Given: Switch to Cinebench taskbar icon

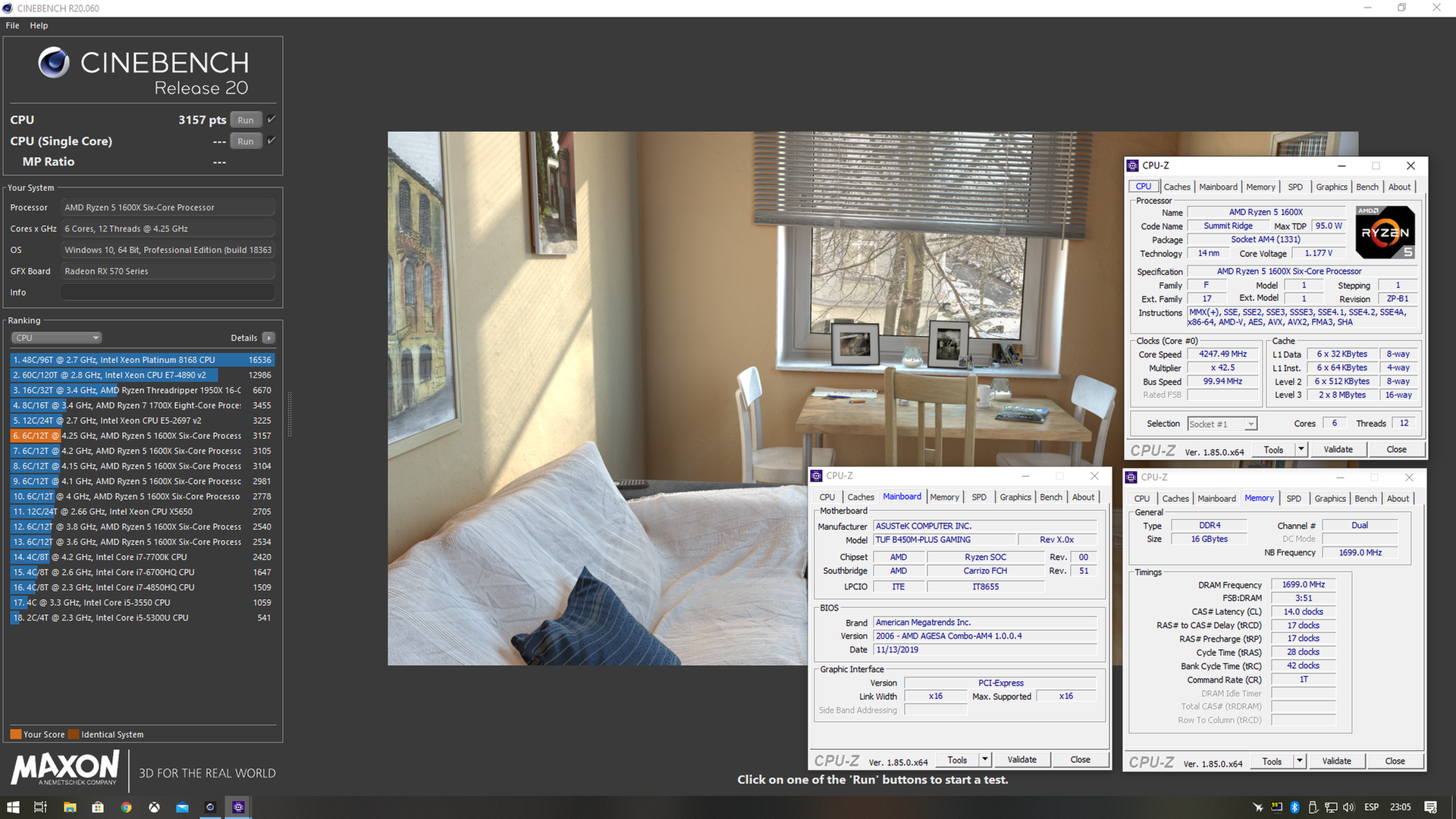Looking at the screenshot, I should 210,807.
